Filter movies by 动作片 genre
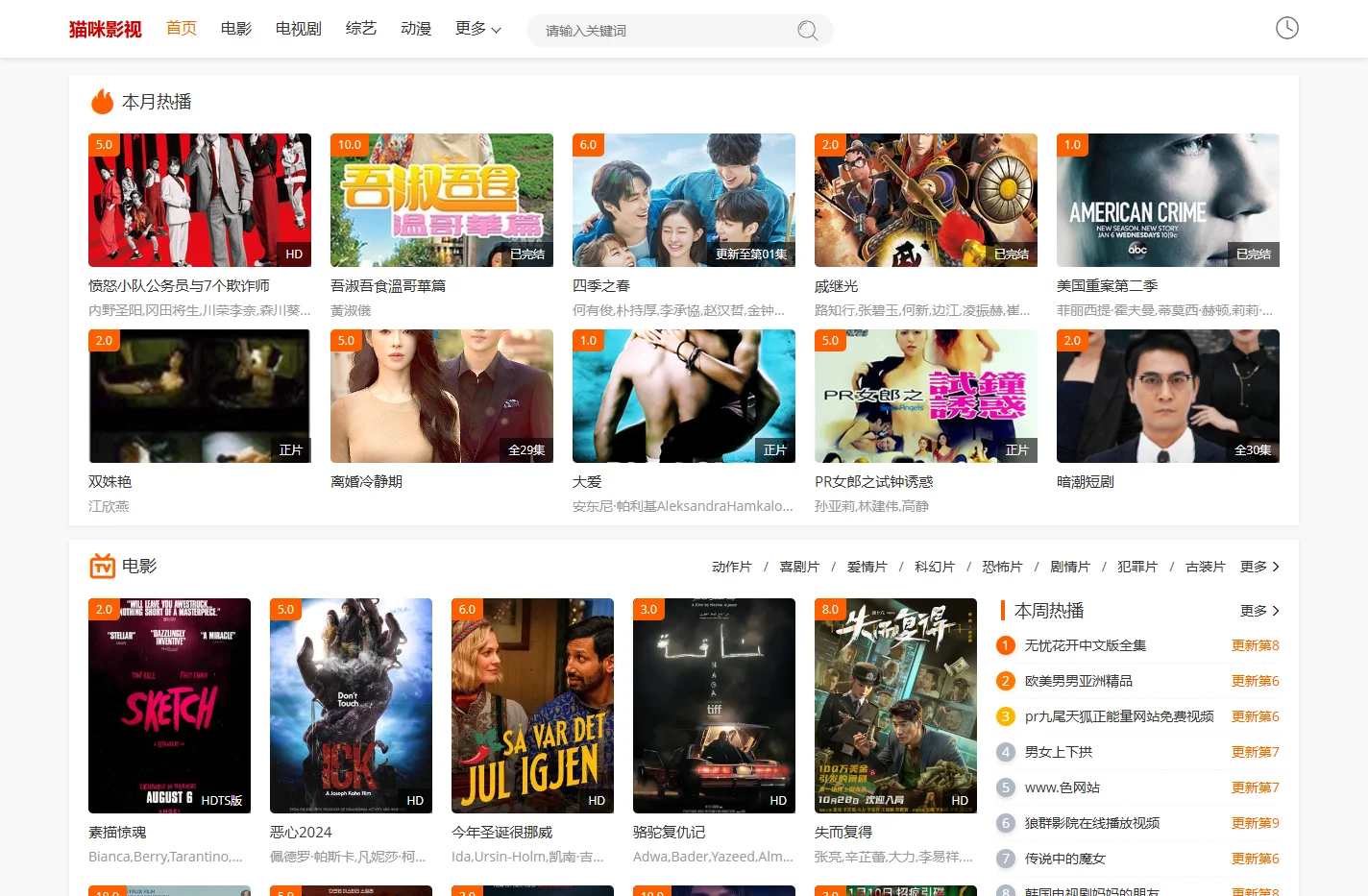The width and height of the screenshot is (1368, 896). (732, 567)
